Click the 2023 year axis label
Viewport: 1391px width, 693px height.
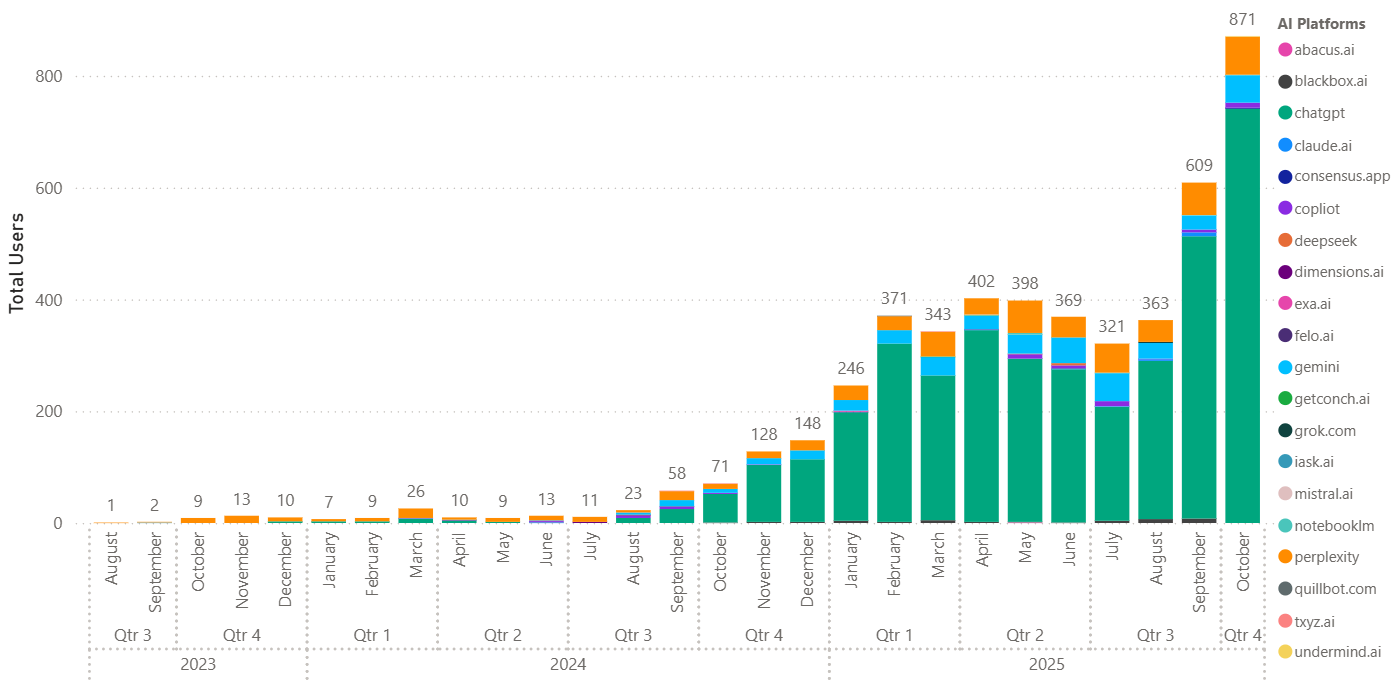198,664
